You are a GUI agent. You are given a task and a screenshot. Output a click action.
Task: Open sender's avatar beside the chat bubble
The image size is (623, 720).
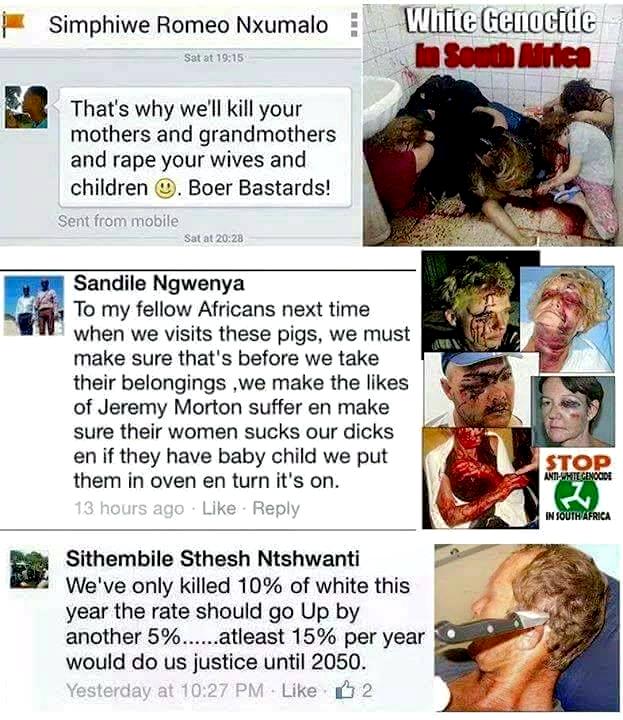coord(26,107)
